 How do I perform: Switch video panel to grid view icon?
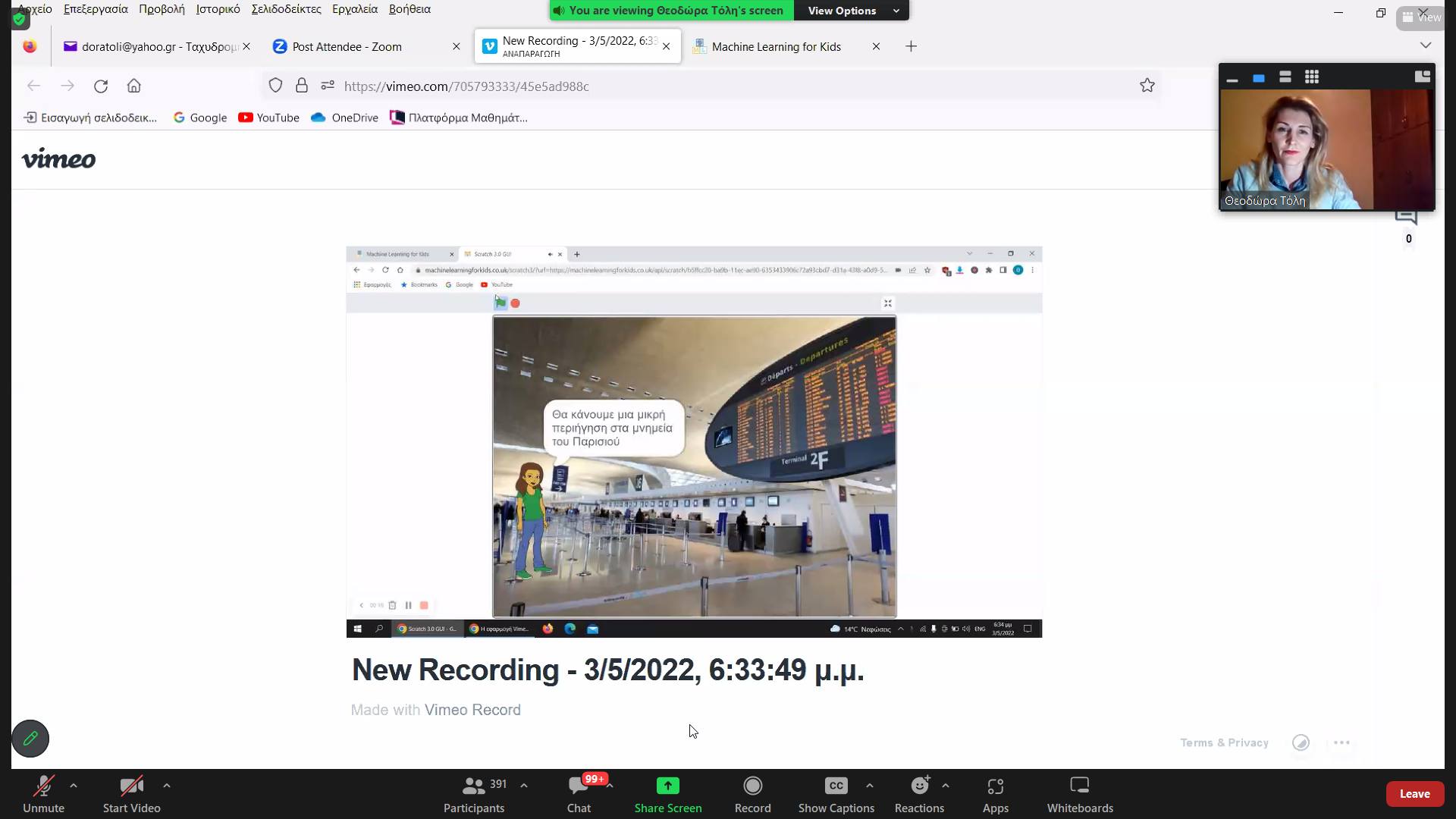(1311, 77)
